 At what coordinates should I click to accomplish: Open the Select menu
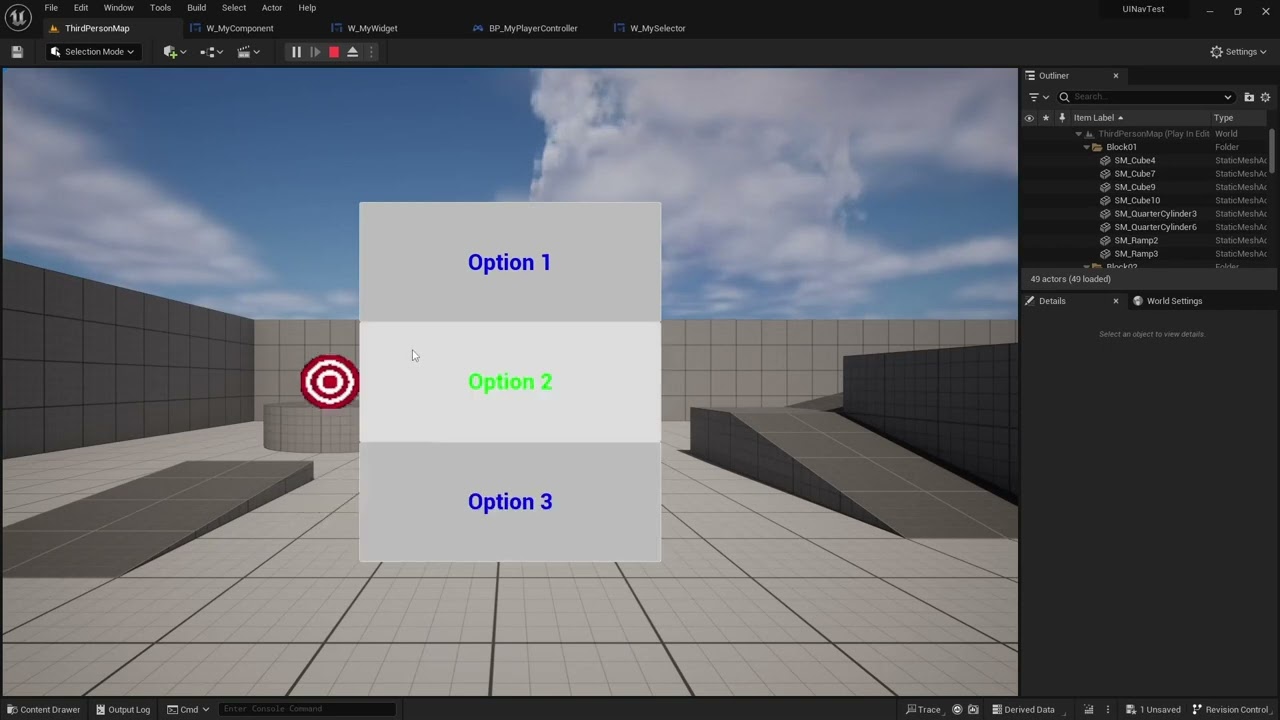pos(234,8)
